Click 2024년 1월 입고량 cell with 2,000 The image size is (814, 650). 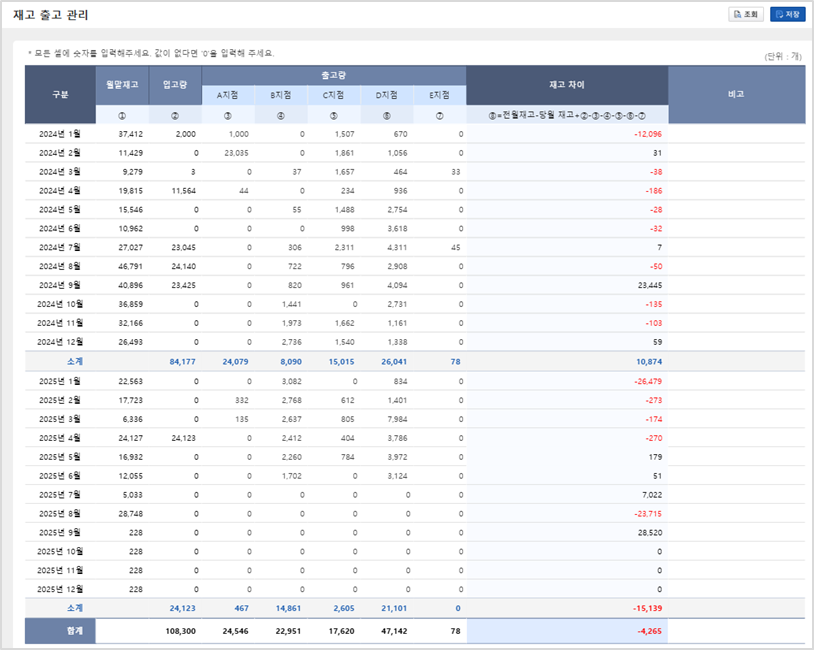[175, 134]
